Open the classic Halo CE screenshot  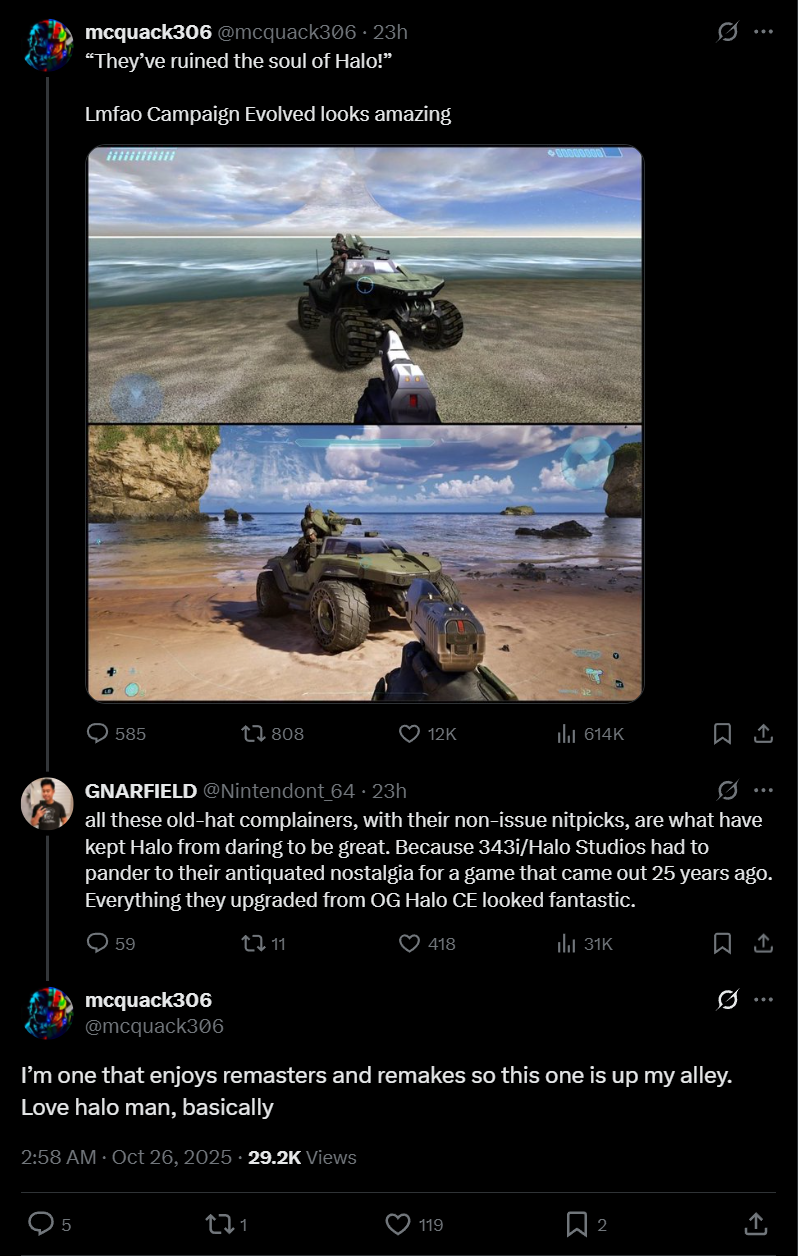[365, 285]
